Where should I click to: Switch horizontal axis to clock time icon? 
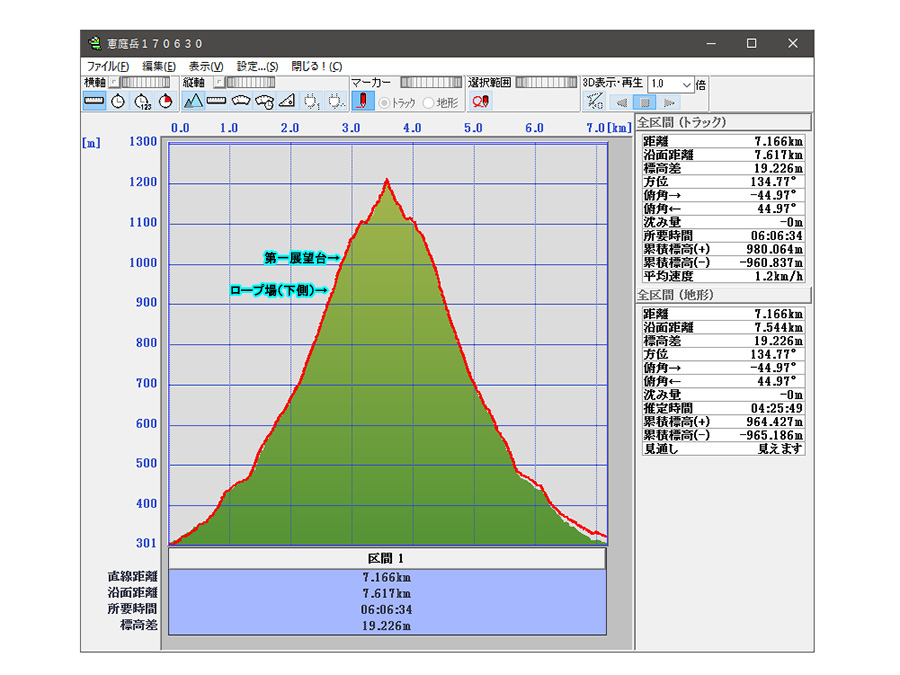pos(118,101)
